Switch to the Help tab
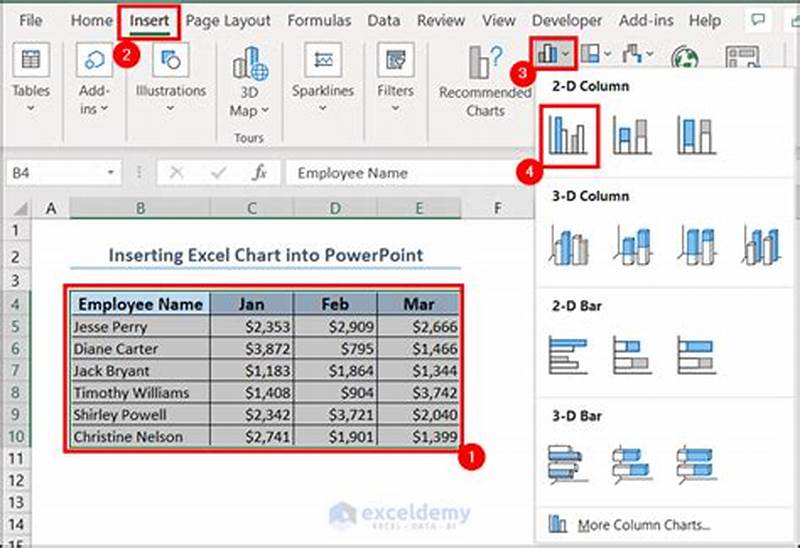Image resolution: width=800 pixels, height=548 pixels. (705, 20)
